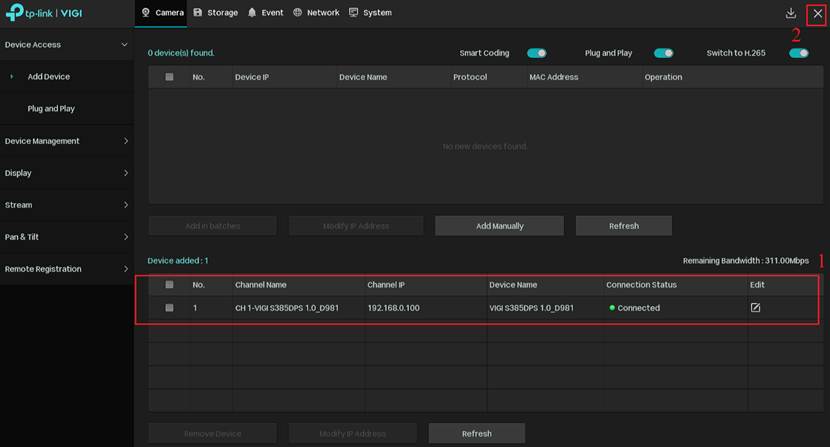Disable the Plug and Play switch
830x447 pixels.
point(663,53)
